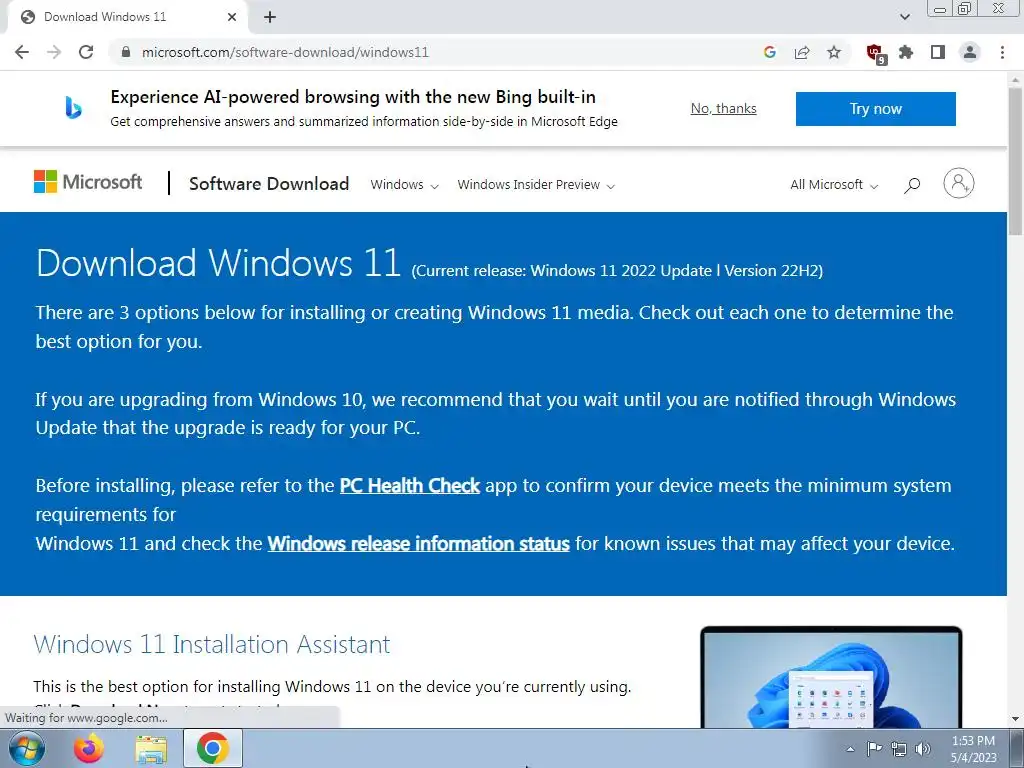Click the Bing logo in banner
The width and height of the screenshot is (1024, 768).
[73, 108]
